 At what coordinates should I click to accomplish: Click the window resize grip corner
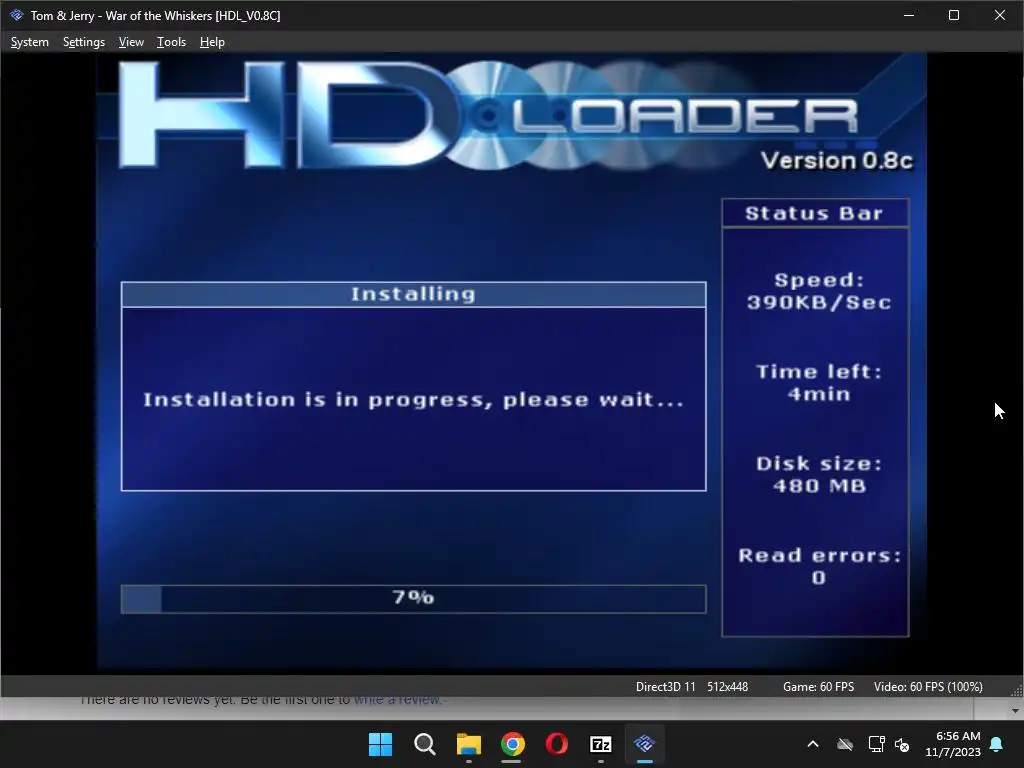(1016, 691)
